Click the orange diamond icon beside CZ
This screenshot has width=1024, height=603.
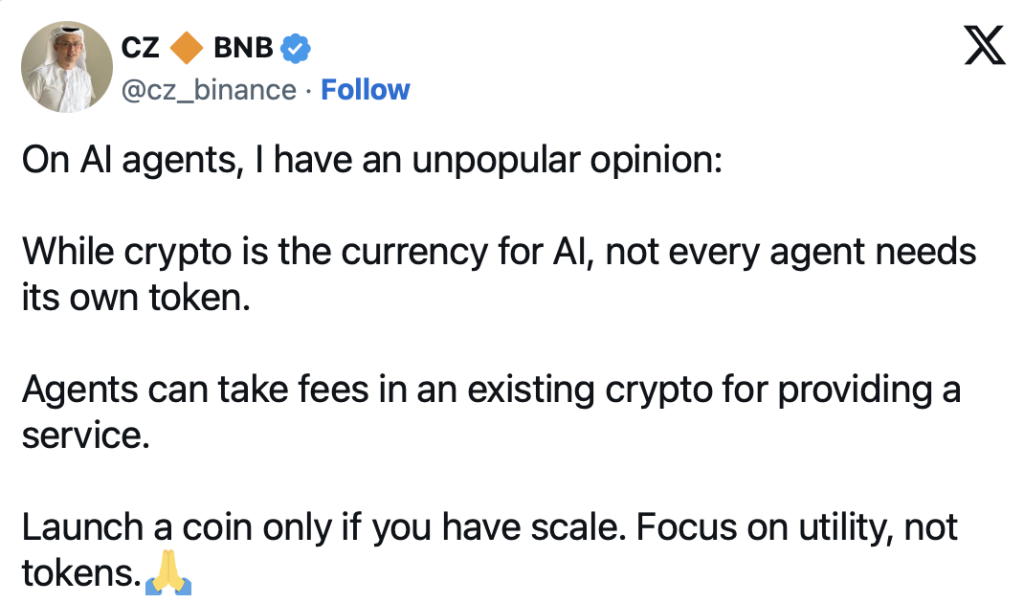point(186,48)
